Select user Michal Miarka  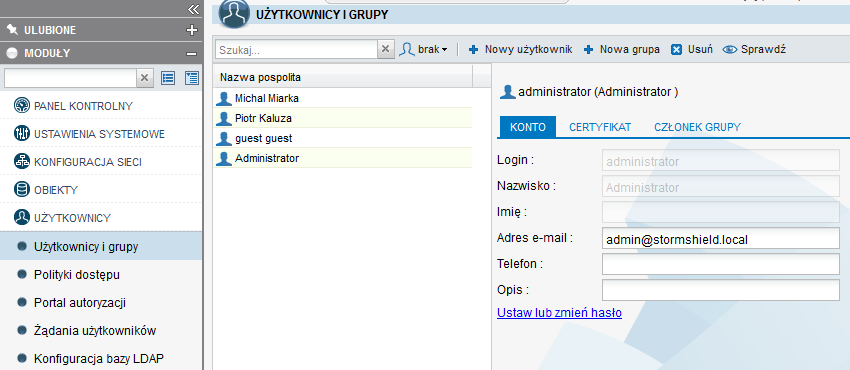tap(343, 98)
